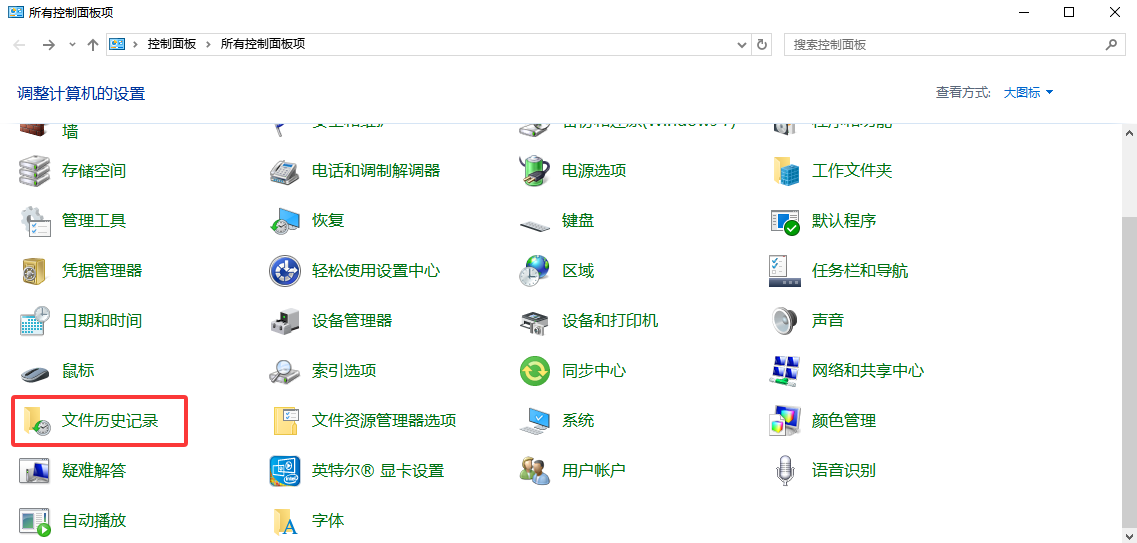Open the 日期和时间 calendar clock icon
The height and width of the screenshot is (543, 1137).
pos(34,320)
